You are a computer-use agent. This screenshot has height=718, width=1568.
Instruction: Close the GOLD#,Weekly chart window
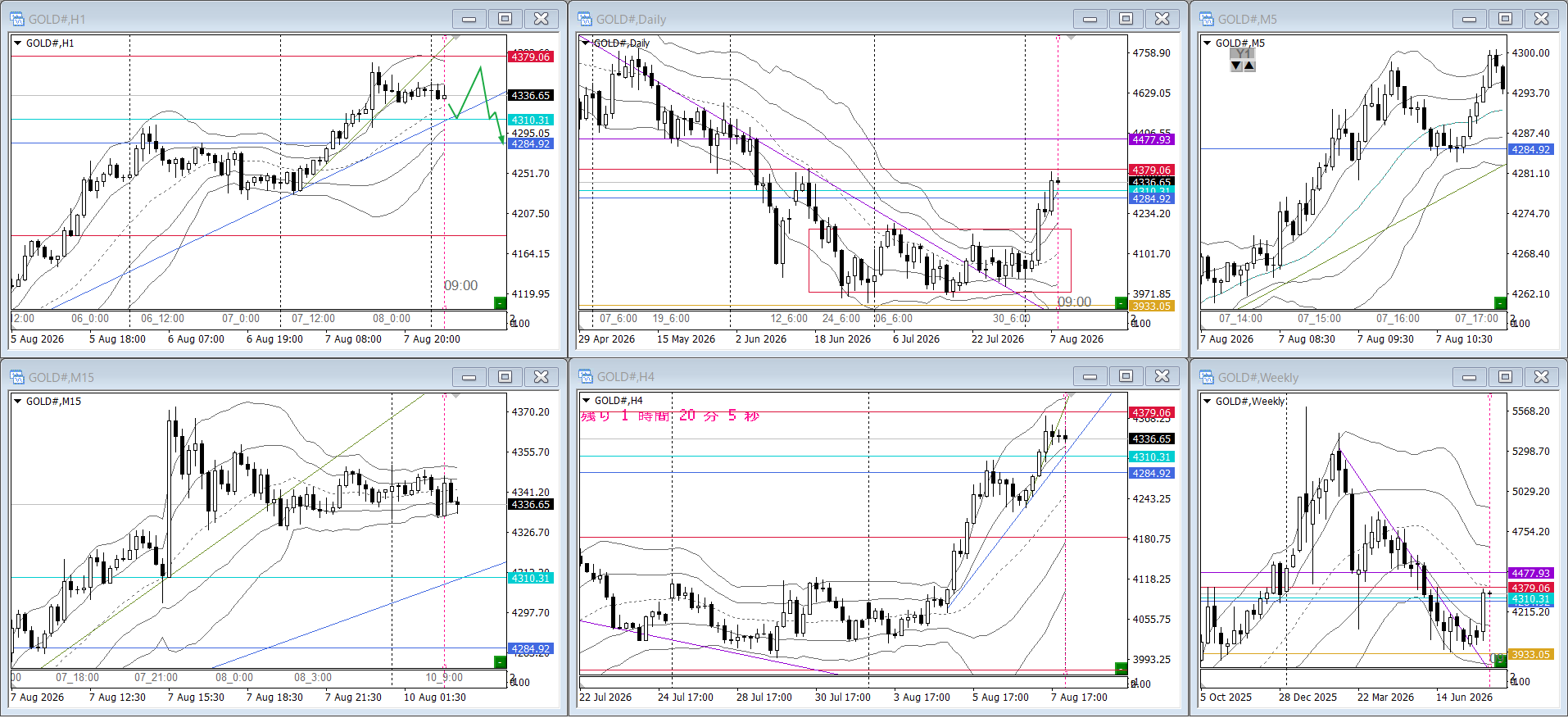(1542, 377)
